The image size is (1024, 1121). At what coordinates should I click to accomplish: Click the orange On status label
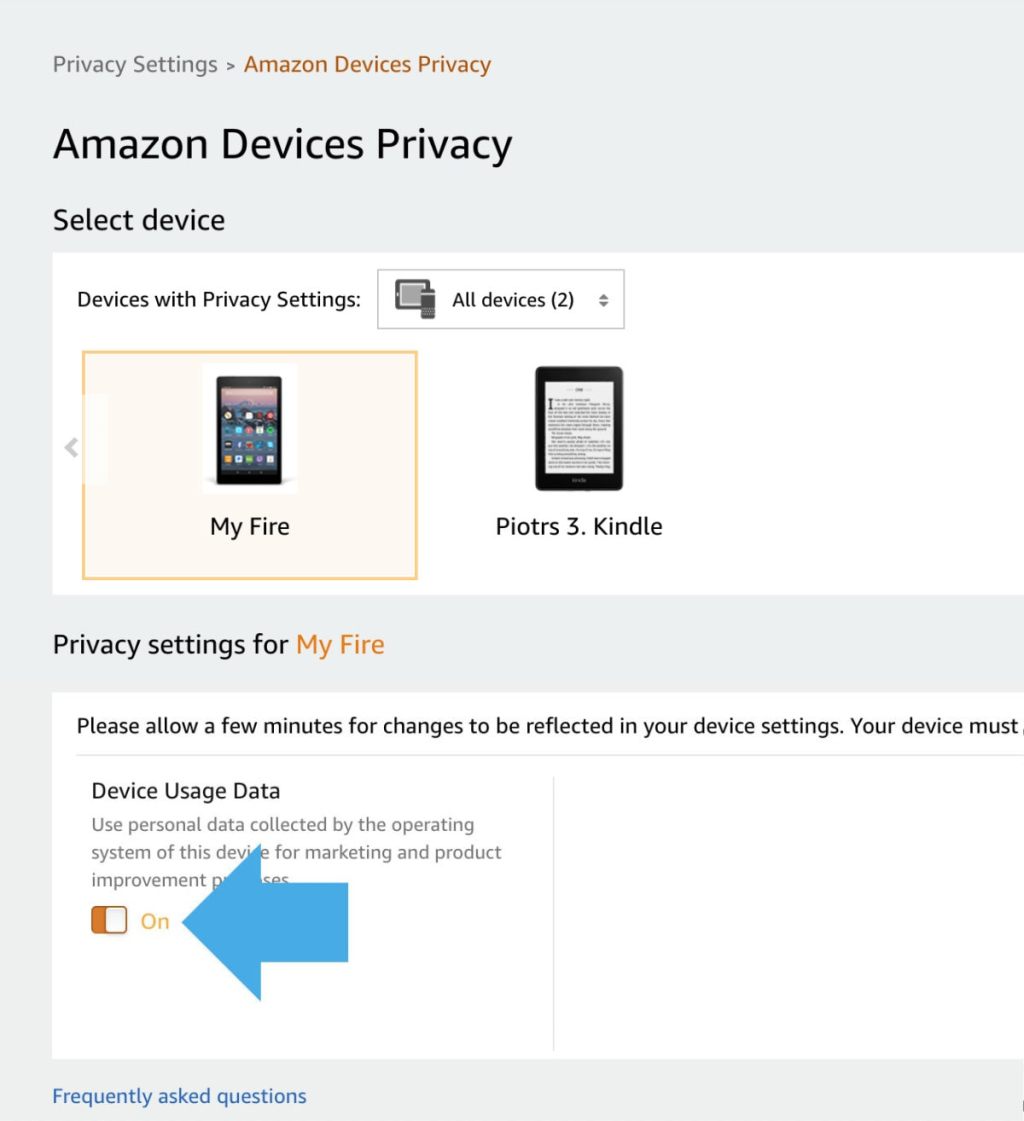click(155, 920)
